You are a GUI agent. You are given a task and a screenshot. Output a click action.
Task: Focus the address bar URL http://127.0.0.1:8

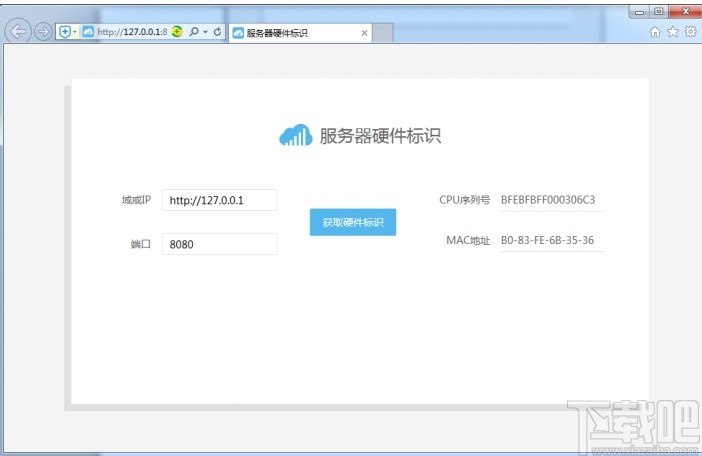(132, 32)
